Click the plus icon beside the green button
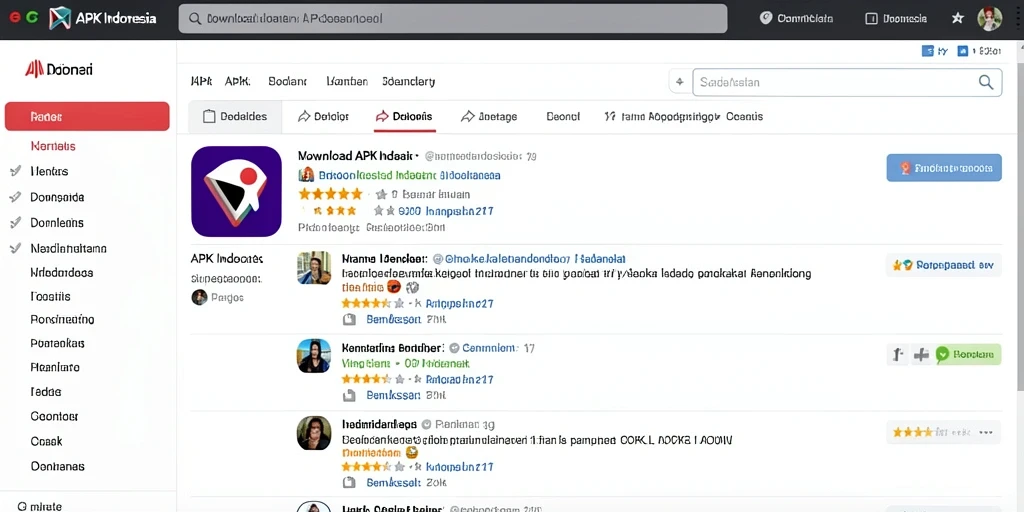 921,355
